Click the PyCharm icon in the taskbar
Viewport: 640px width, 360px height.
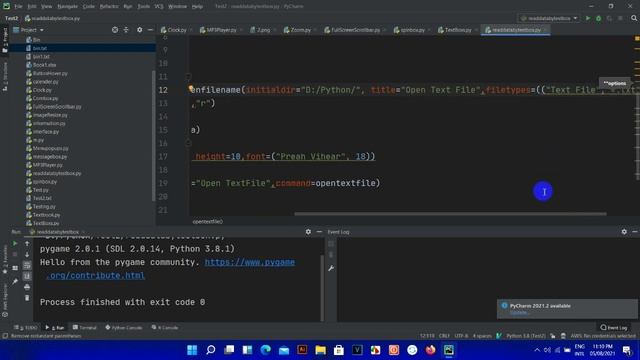[449, 350]
